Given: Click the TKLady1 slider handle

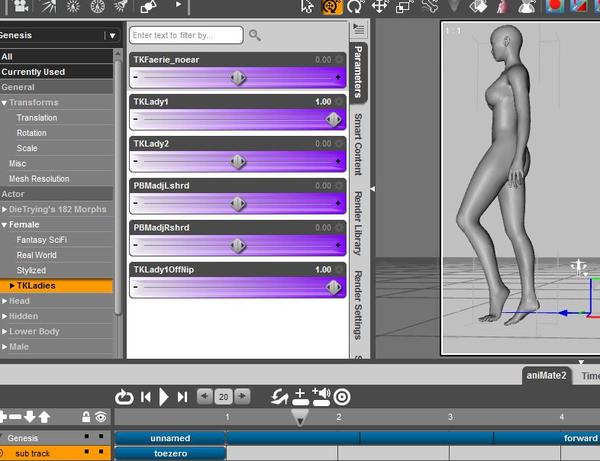Looking at the screenshot, I should click(334, 120).
